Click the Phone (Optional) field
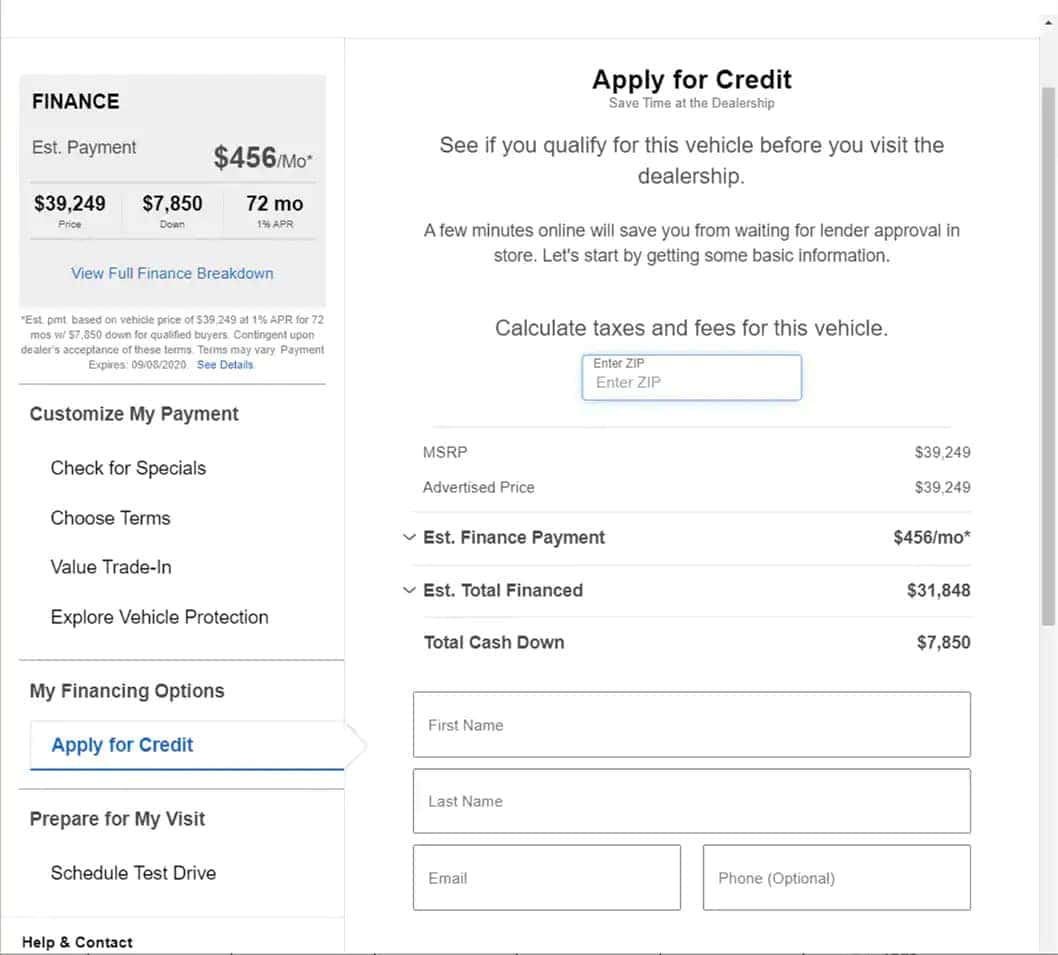 pos(837,877)
